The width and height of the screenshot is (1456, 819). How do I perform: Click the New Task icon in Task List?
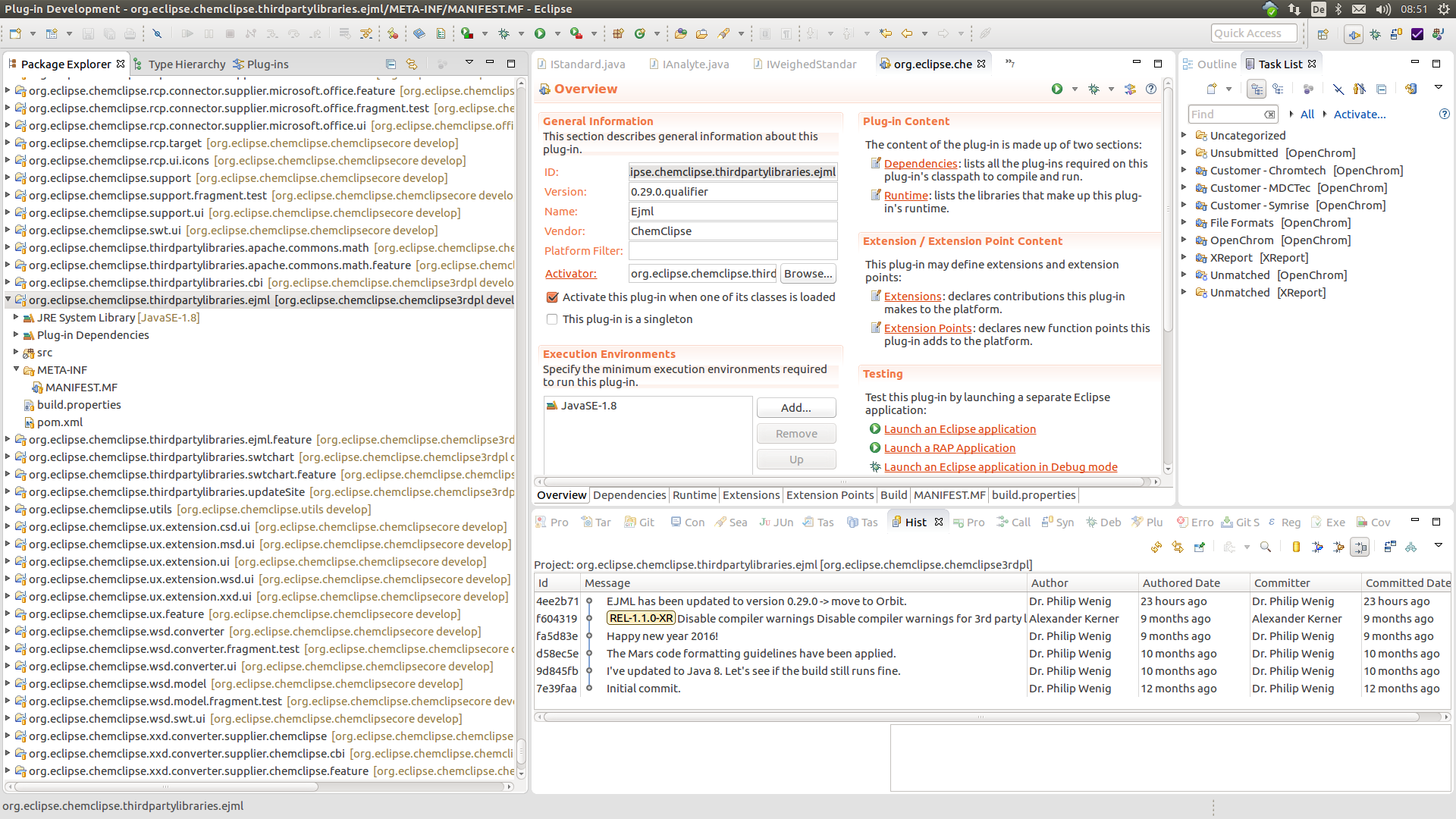(1212, 89)
